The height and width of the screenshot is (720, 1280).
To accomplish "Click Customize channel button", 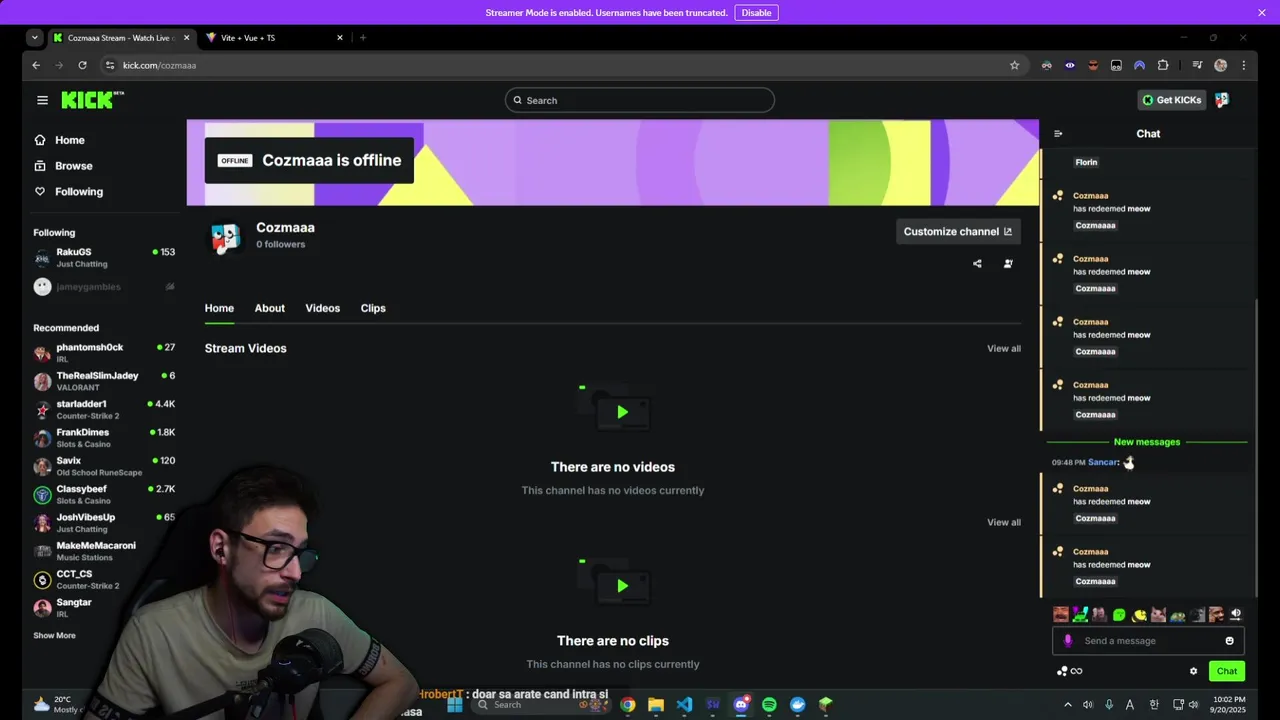I will pyautogui.click(x=958, y=231).
